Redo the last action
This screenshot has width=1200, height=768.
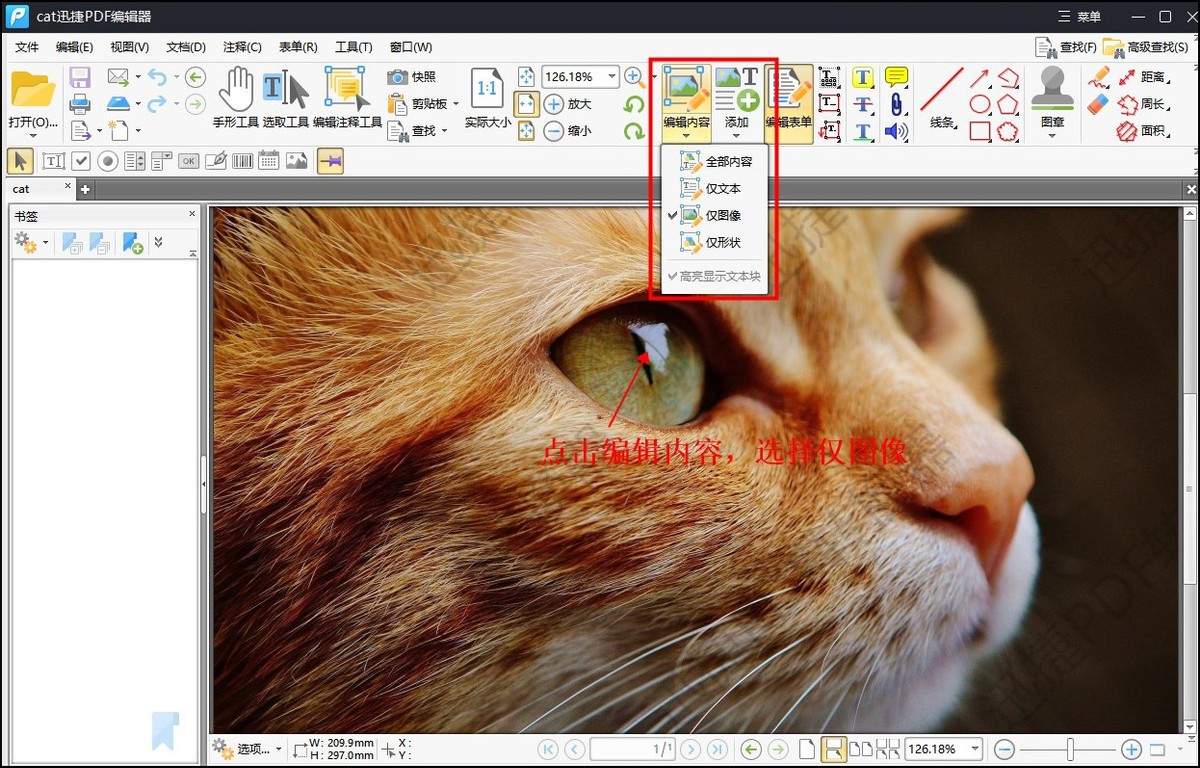(x=157, y=103)
